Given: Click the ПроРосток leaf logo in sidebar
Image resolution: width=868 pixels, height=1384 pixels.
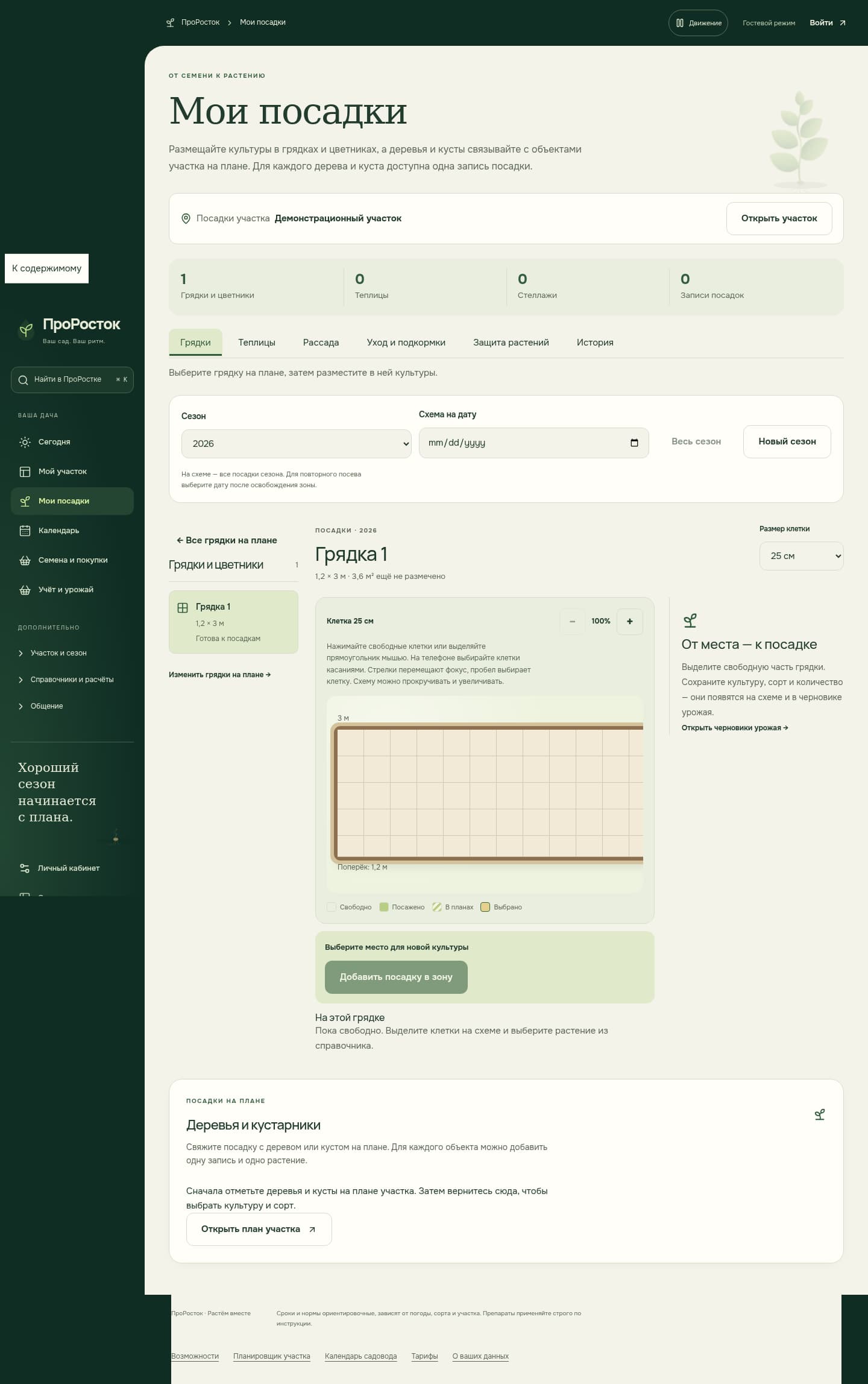Looking at the screenshot, I should [x=26, y=329].
